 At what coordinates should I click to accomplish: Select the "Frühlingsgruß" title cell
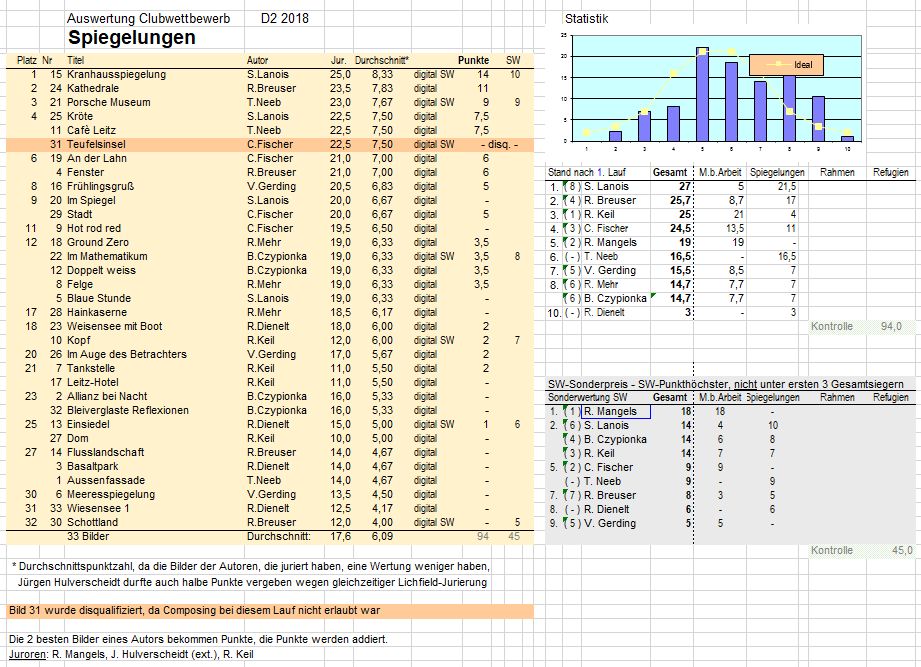[100, 187]
